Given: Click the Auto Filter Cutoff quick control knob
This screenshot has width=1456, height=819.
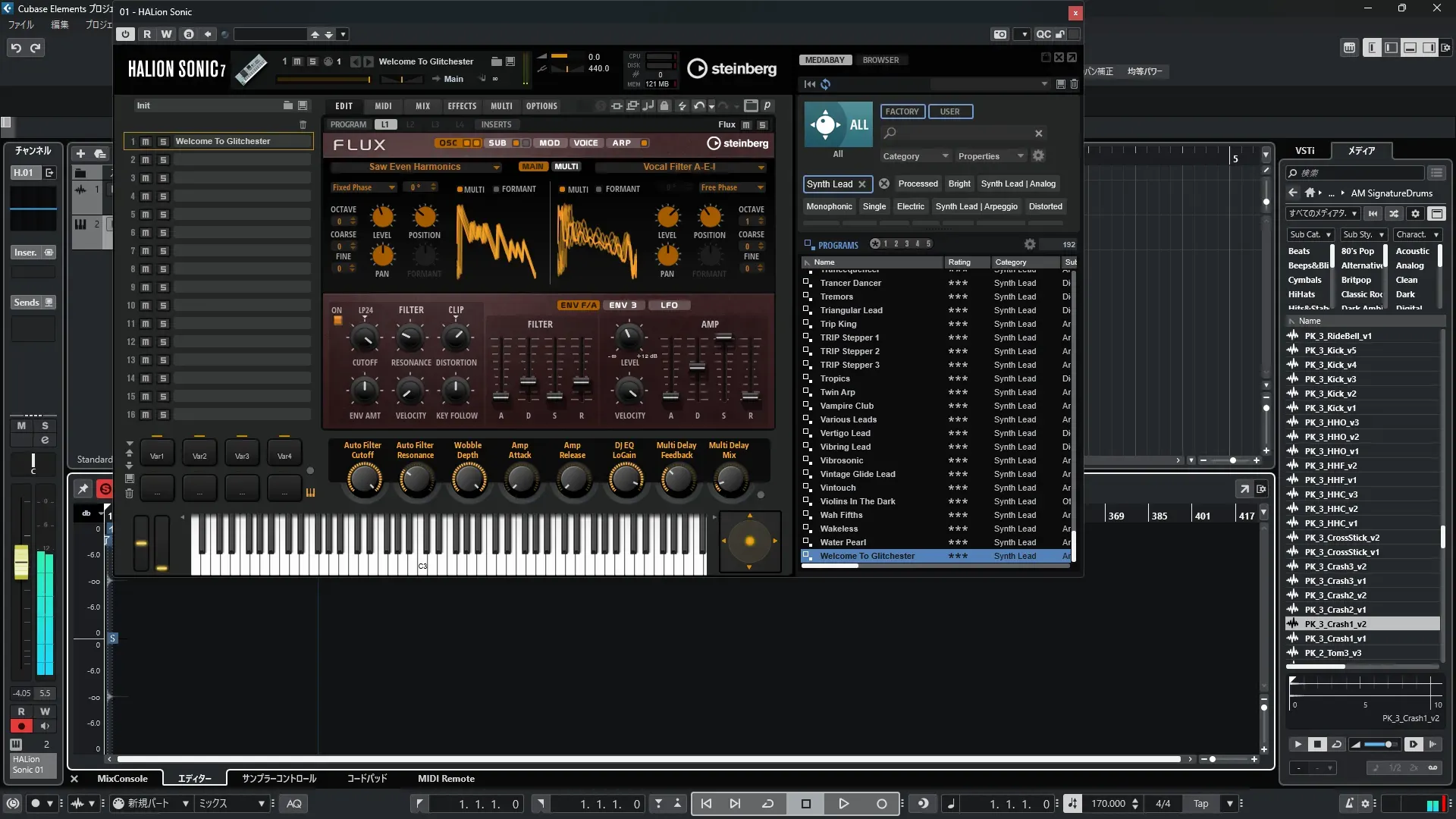Looking at the screenshot, I should (363, 479).
